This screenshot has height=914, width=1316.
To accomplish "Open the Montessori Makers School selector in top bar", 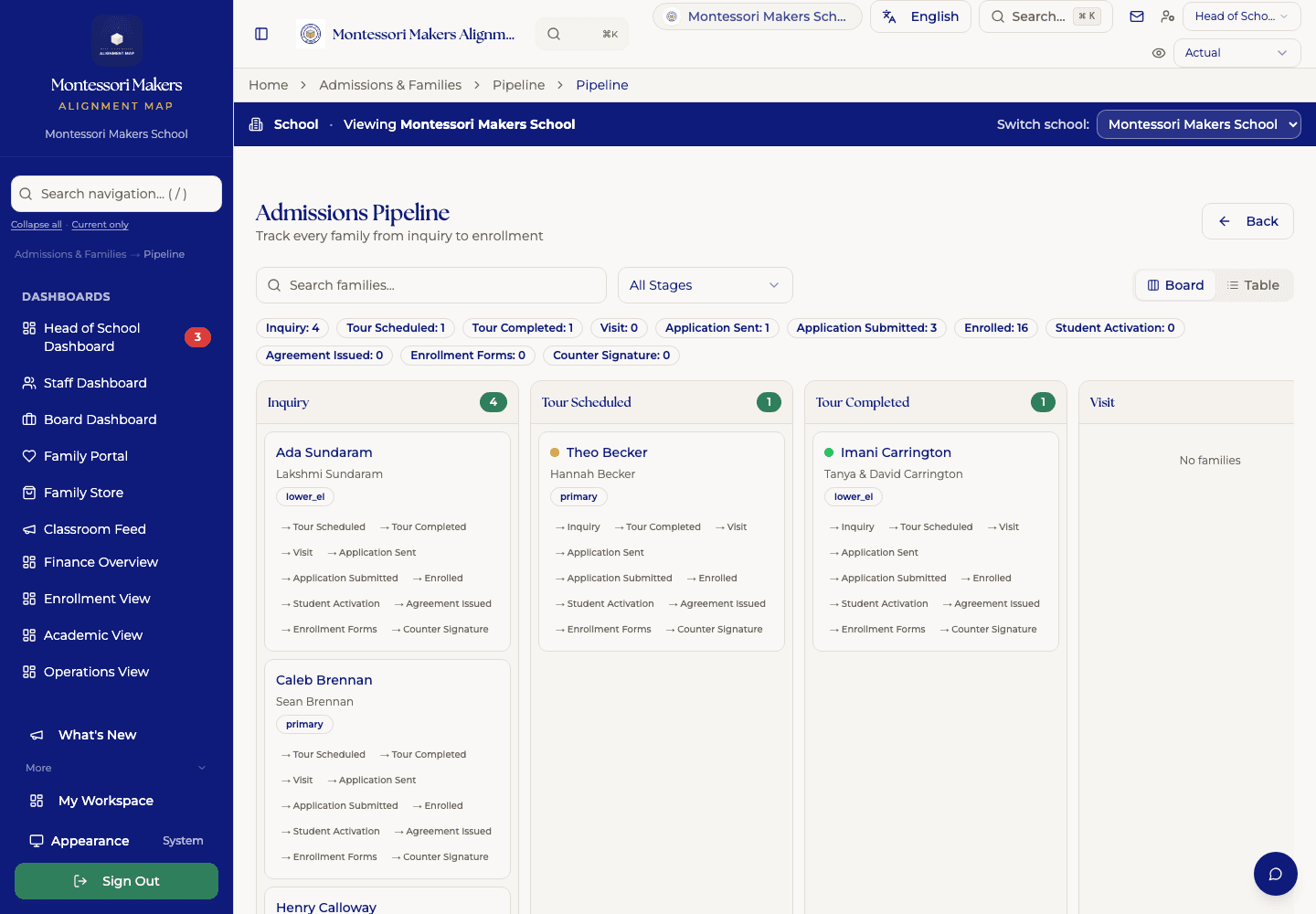I will pyautogui.click(x=757, y=16).
